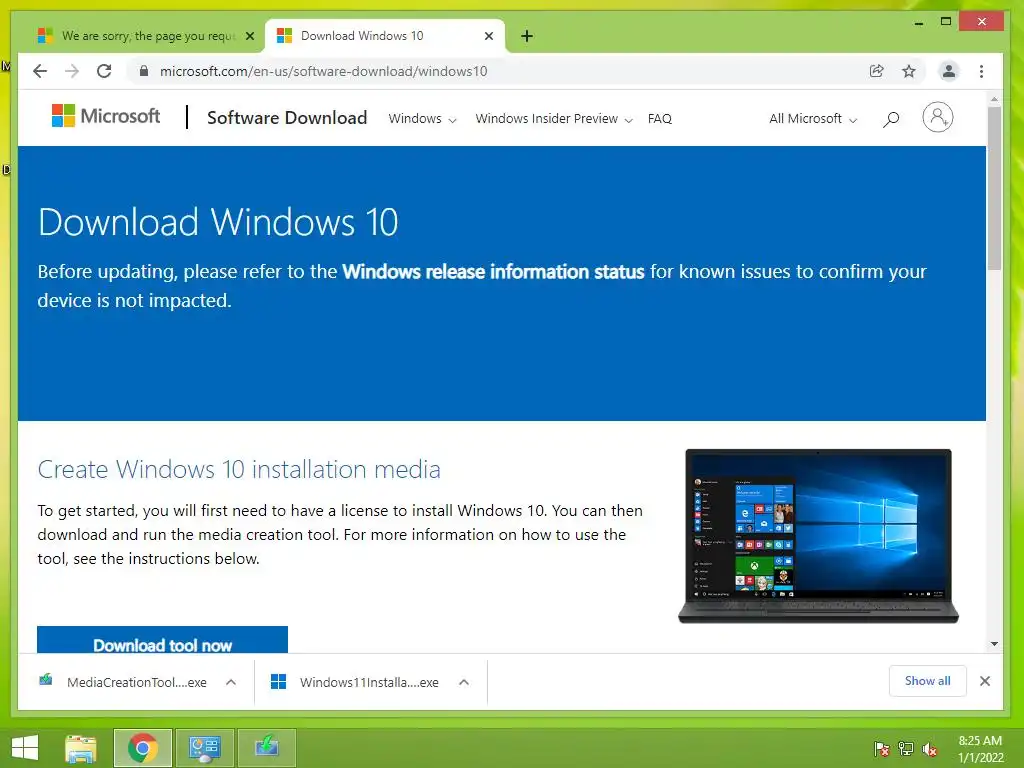Click the Download tool now button
Viewport: 1024px width, 768px height.
(x=162, y=640)
